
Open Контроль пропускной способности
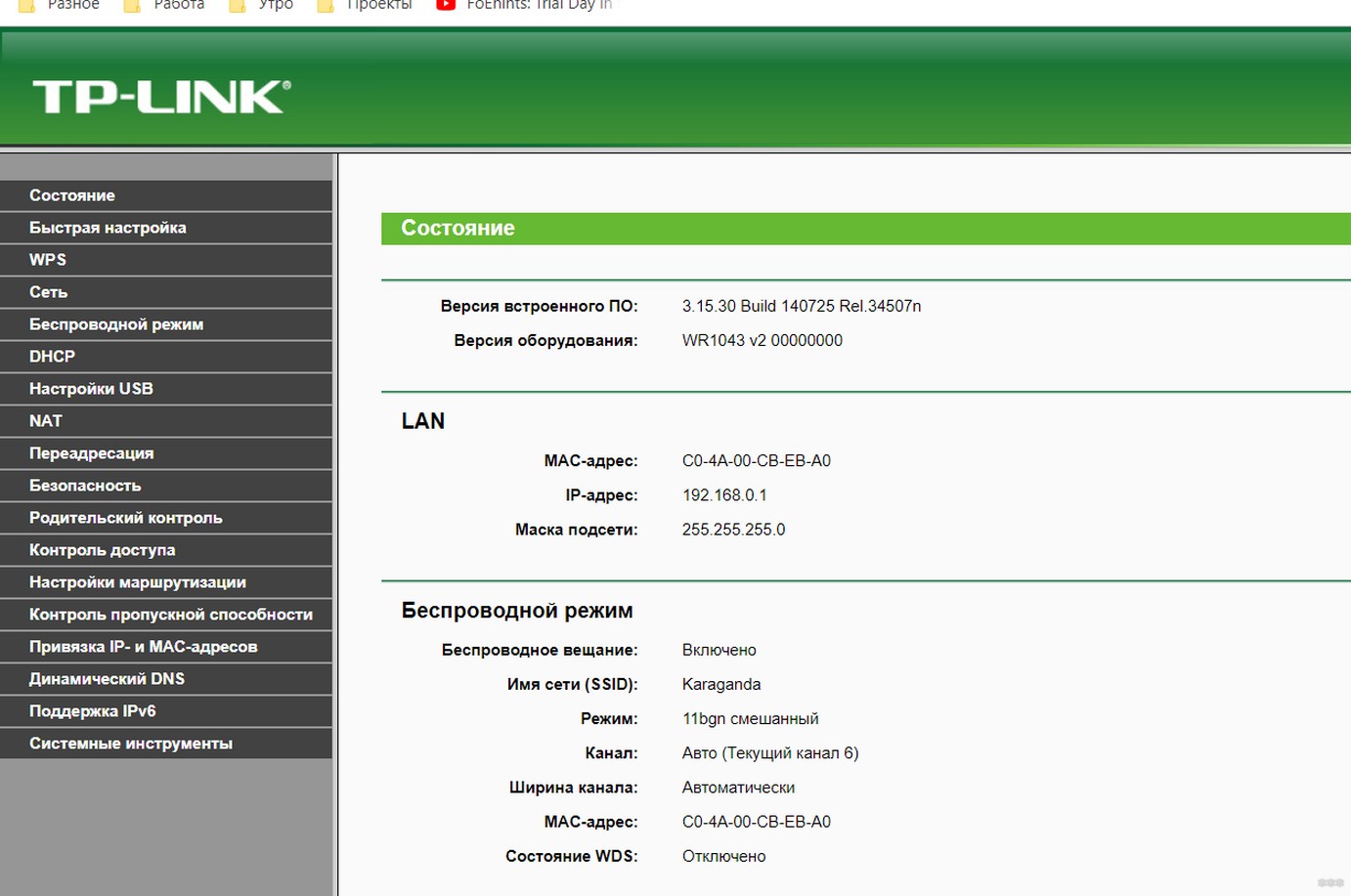[166, 615]
